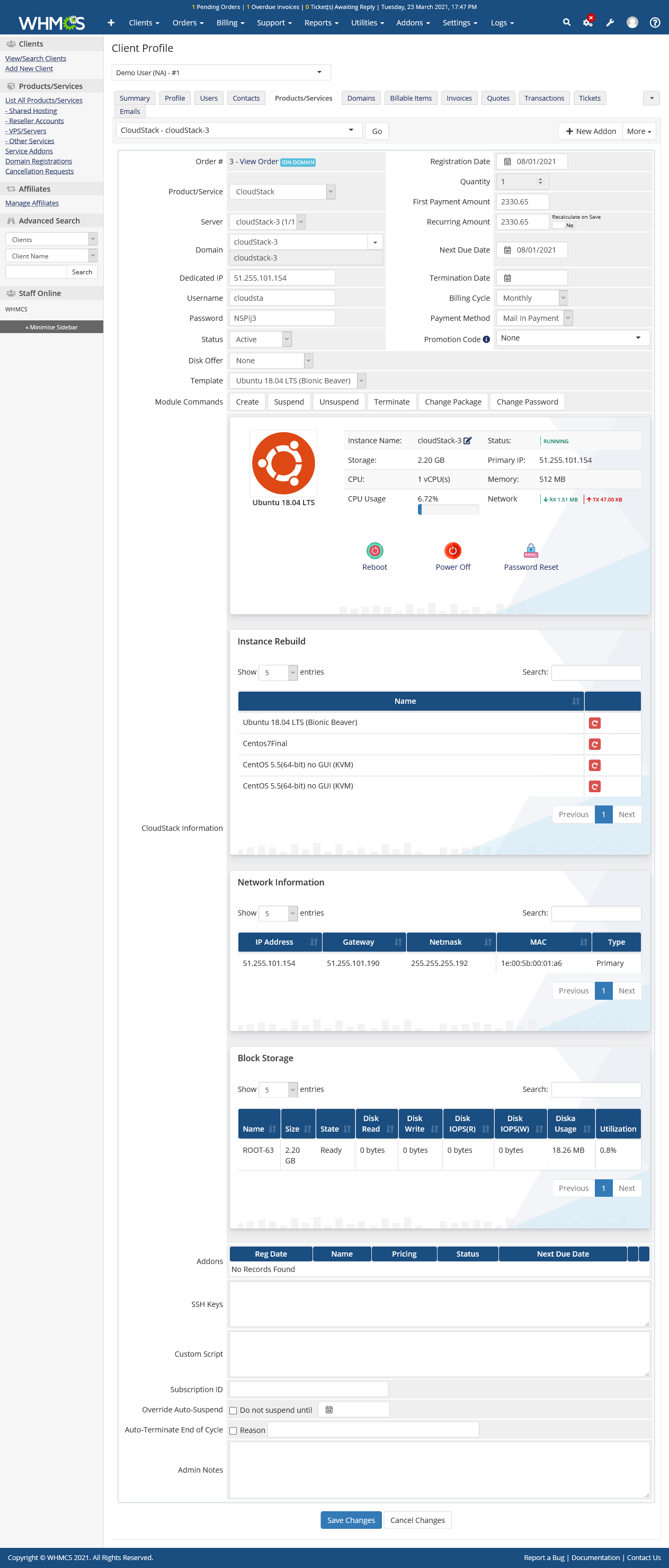Open the Billing menu in top navigation
This screenshot has width=669, height=1568.
[230, 23]
